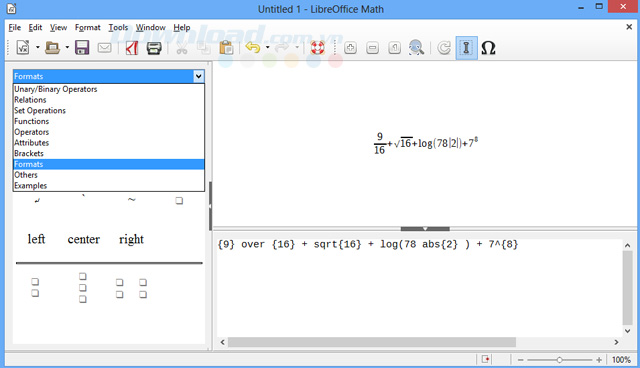This screenshot has height=368, width=640.
Task: Insert the two-by-two matrix element
Action: tap(131, 288)
